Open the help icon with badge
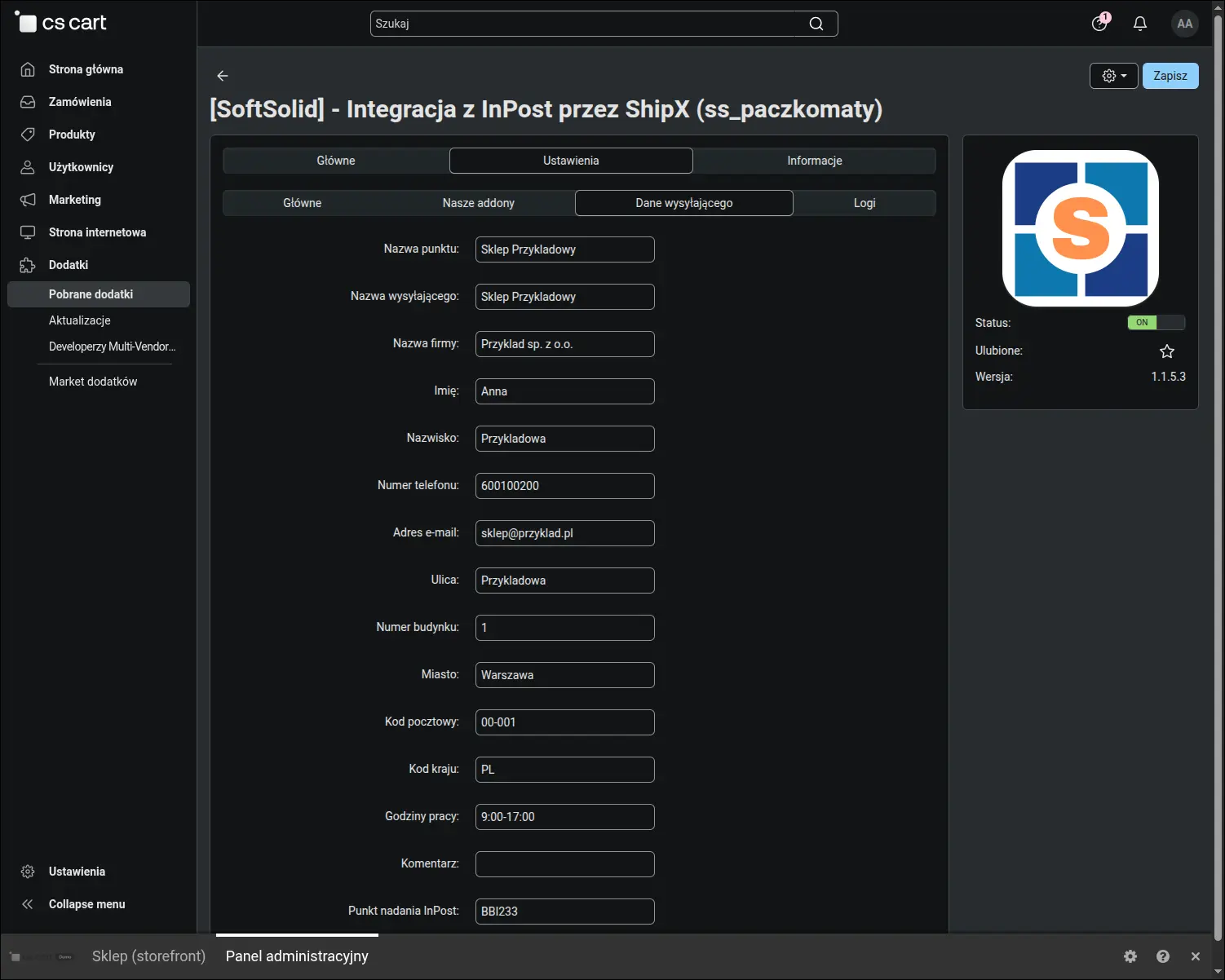The height and width of the screenshot is (980, 1225). click(1100, 23)
